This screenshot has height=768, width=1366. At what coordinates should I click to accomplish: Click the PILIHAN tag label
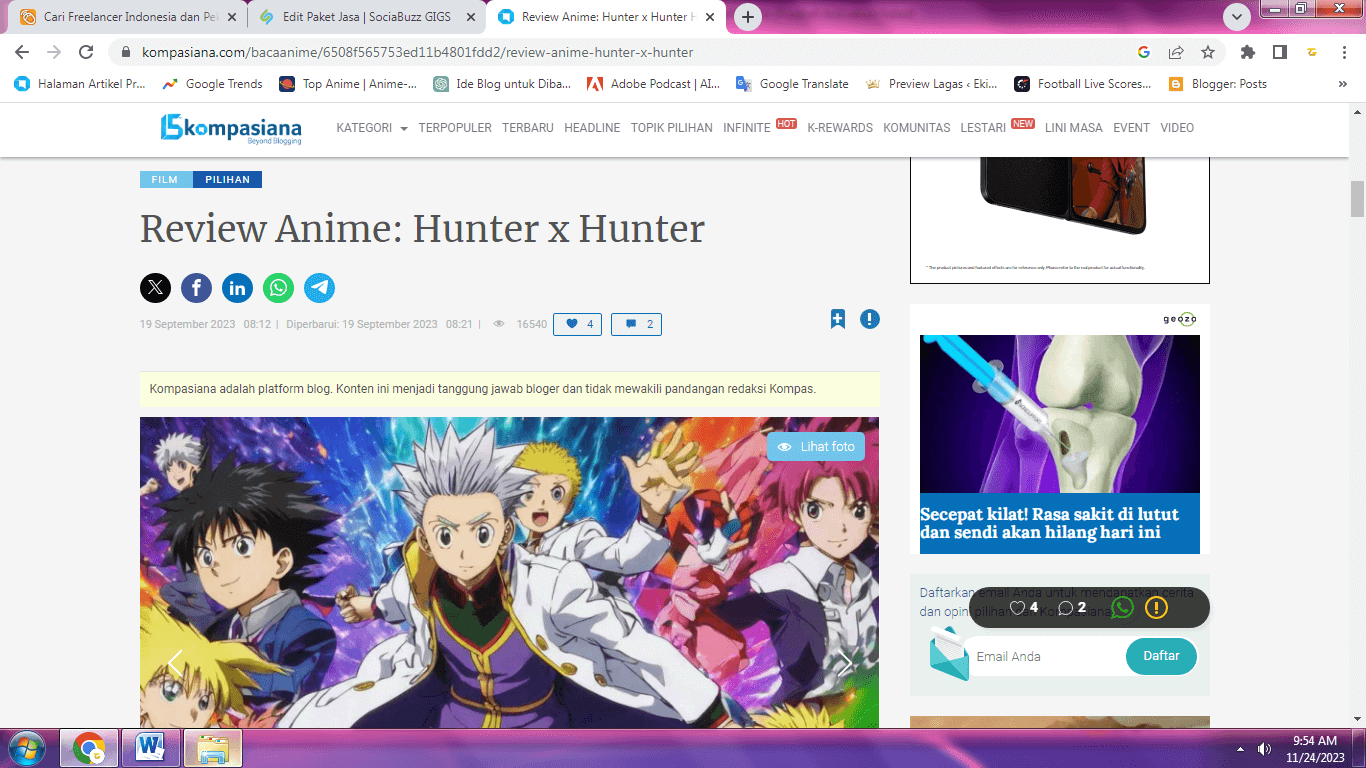point(227,180)
